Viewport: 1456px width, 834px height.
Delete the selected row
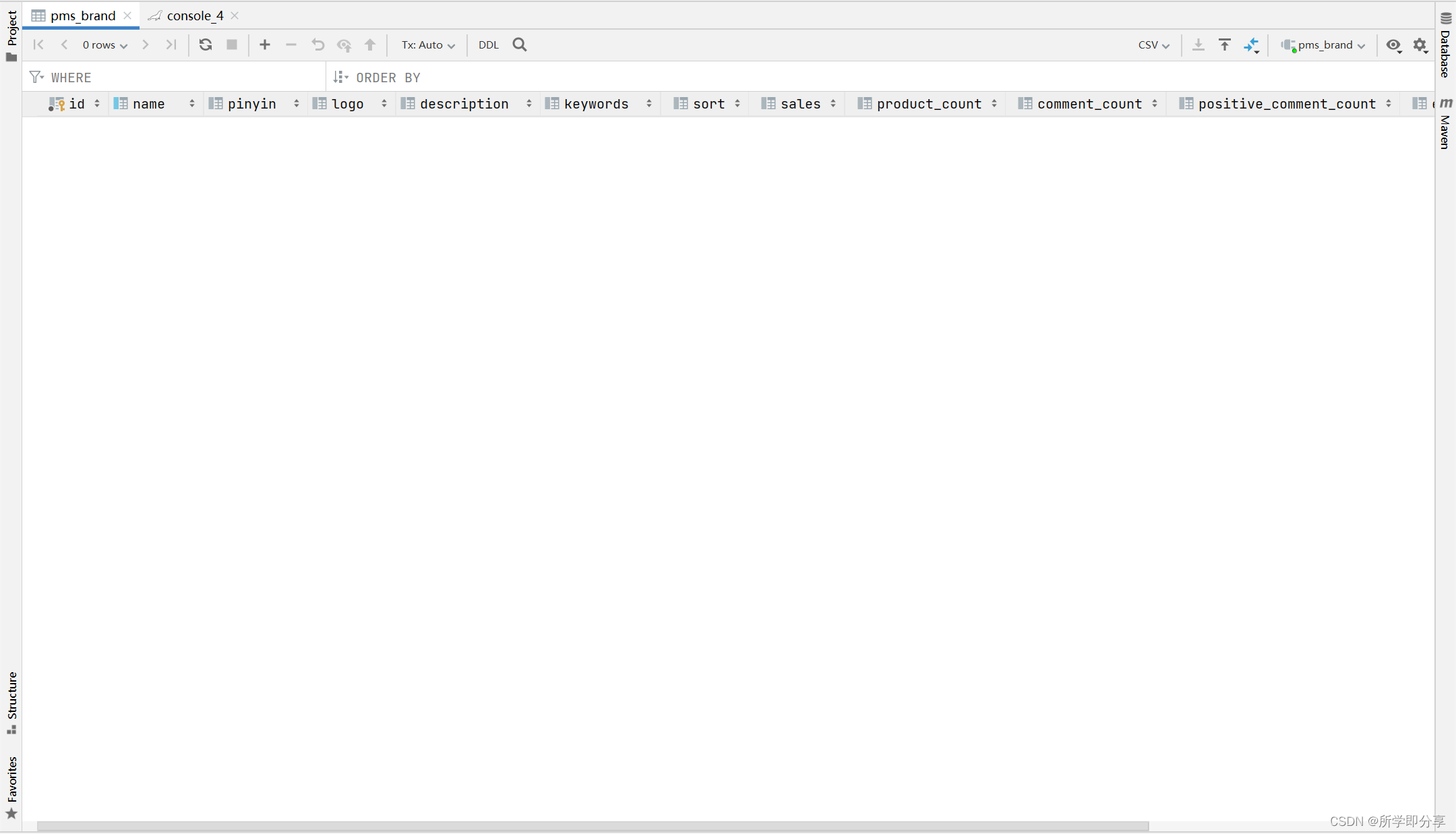(291, 44)
